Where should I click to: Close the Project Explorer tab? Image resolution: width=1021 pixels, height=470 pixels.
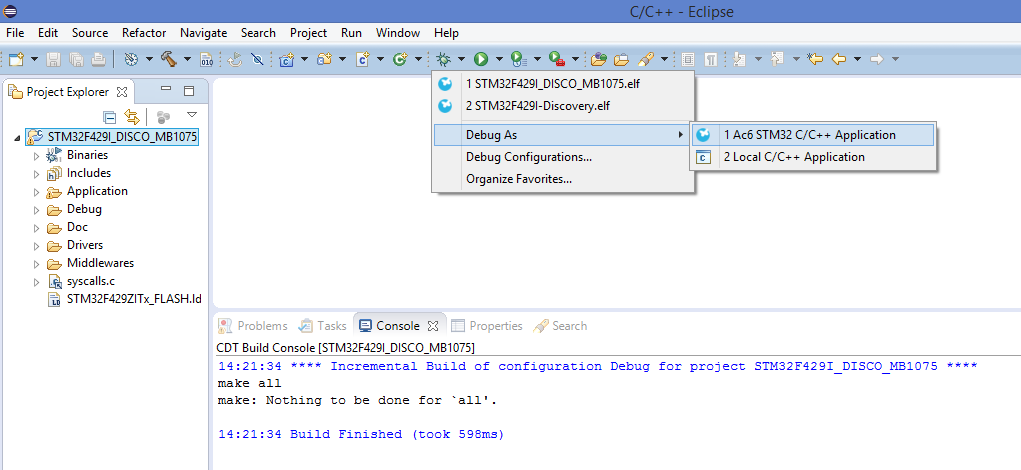pyautogui.click(x=121, y=92)
